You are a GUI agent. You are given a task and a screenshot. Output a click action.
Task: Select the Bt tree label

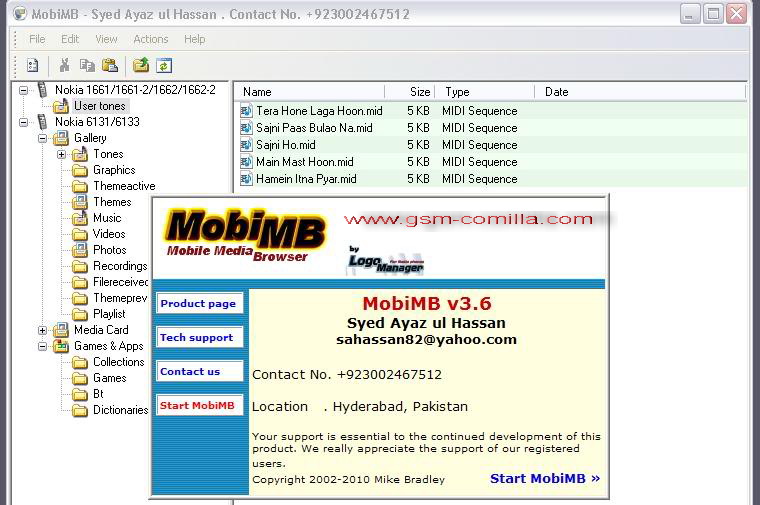coord(98,394)
